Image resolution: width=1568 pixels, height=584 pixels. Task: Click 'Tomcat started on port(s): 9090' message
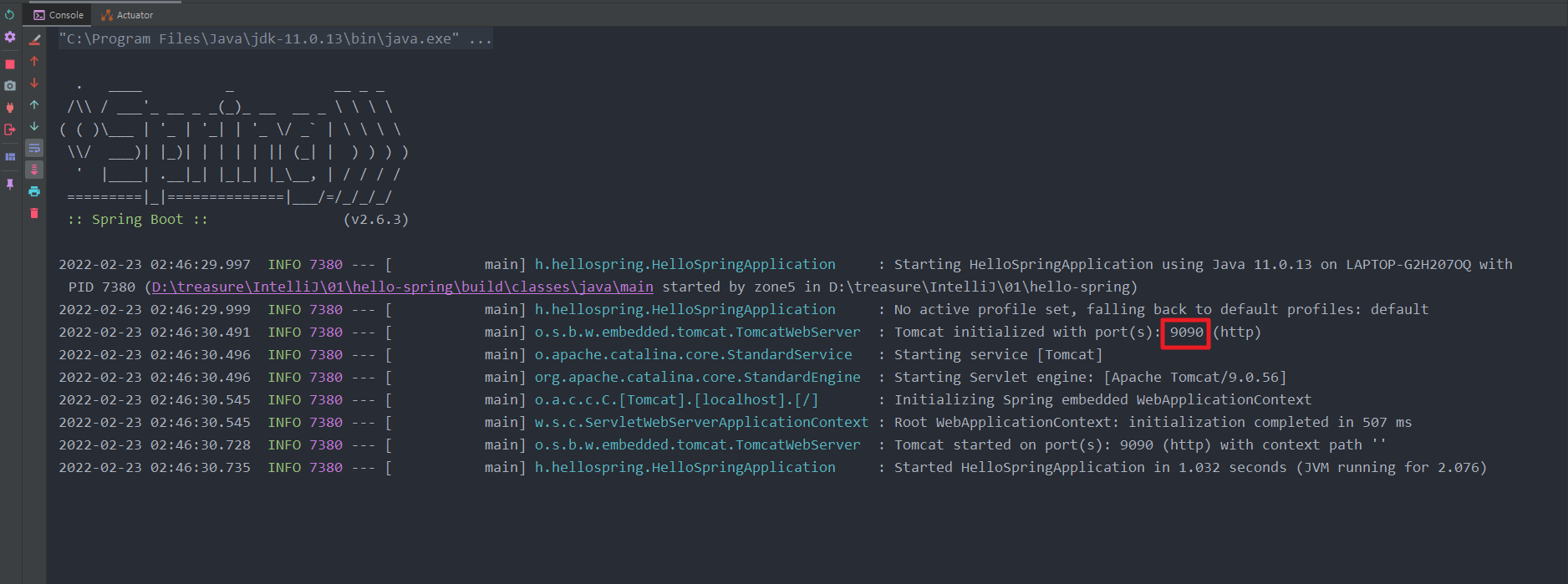click(x=1141, y=444)
